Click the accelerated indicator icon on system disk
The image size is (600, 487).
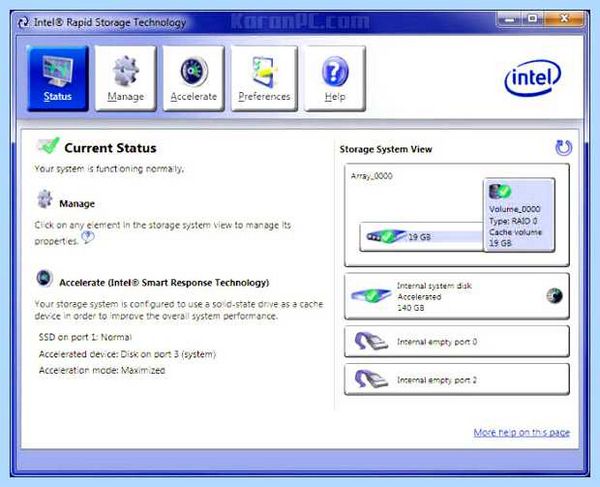(554, 296)
